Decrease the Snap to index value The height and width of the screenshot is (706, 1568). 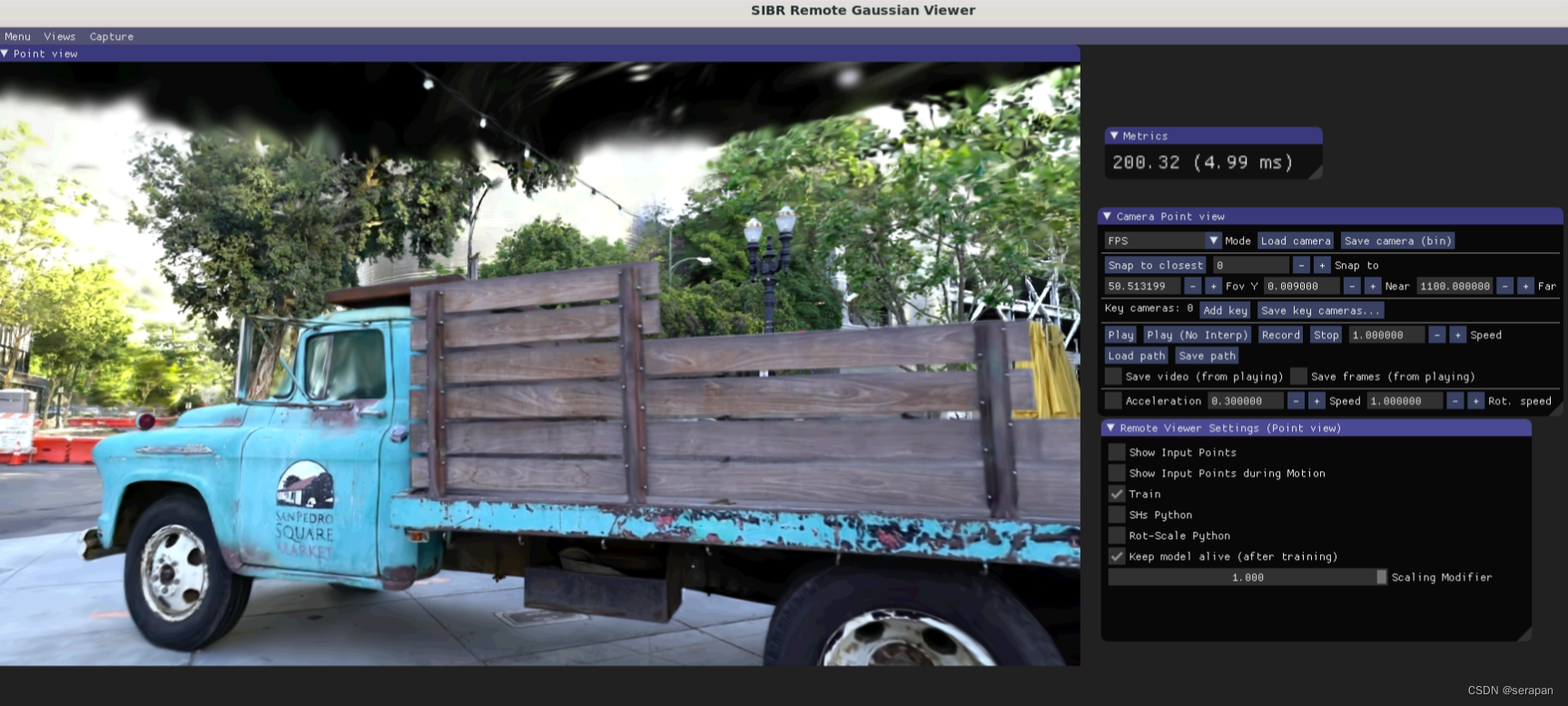pos(1301,265)
